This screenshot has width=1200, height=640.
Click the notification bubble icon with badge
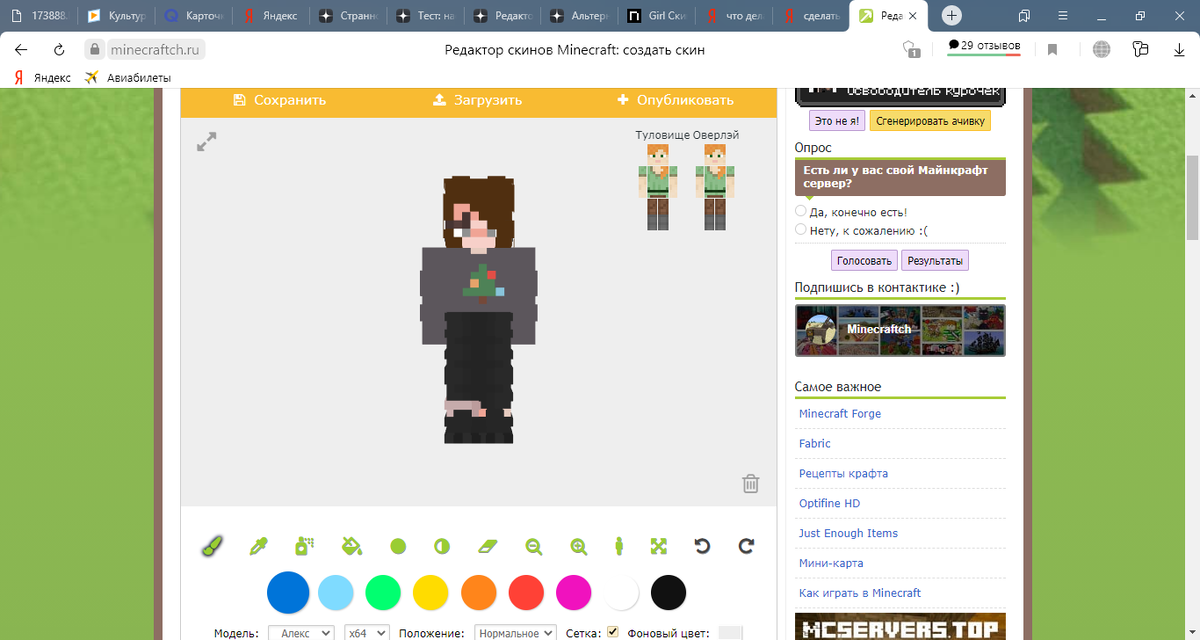coord(910,49)
